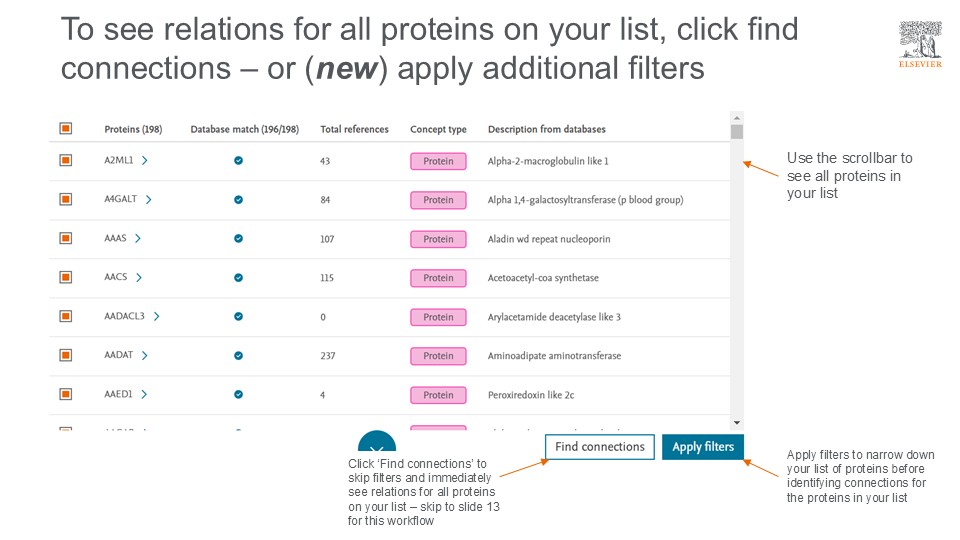Click database match checkmark icon for AACS

(x=238, y=278)
